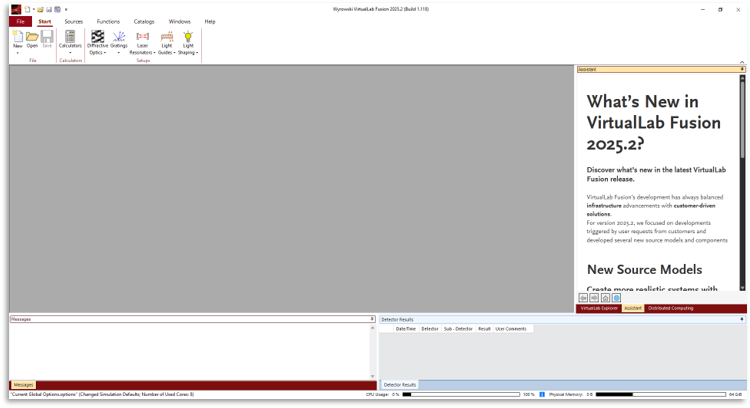Toggle auto-hide pin on Detector Results panel
The image size is (750, 408).
742,319
